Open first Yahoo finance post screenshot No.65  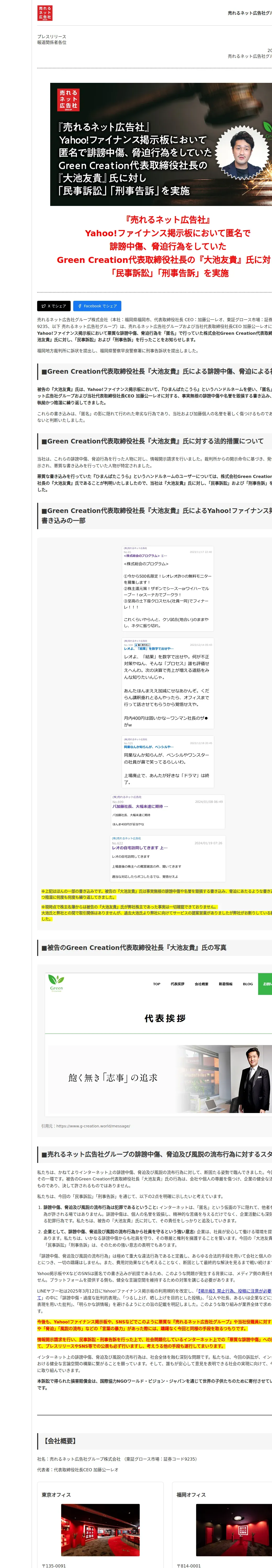point(167,589)
